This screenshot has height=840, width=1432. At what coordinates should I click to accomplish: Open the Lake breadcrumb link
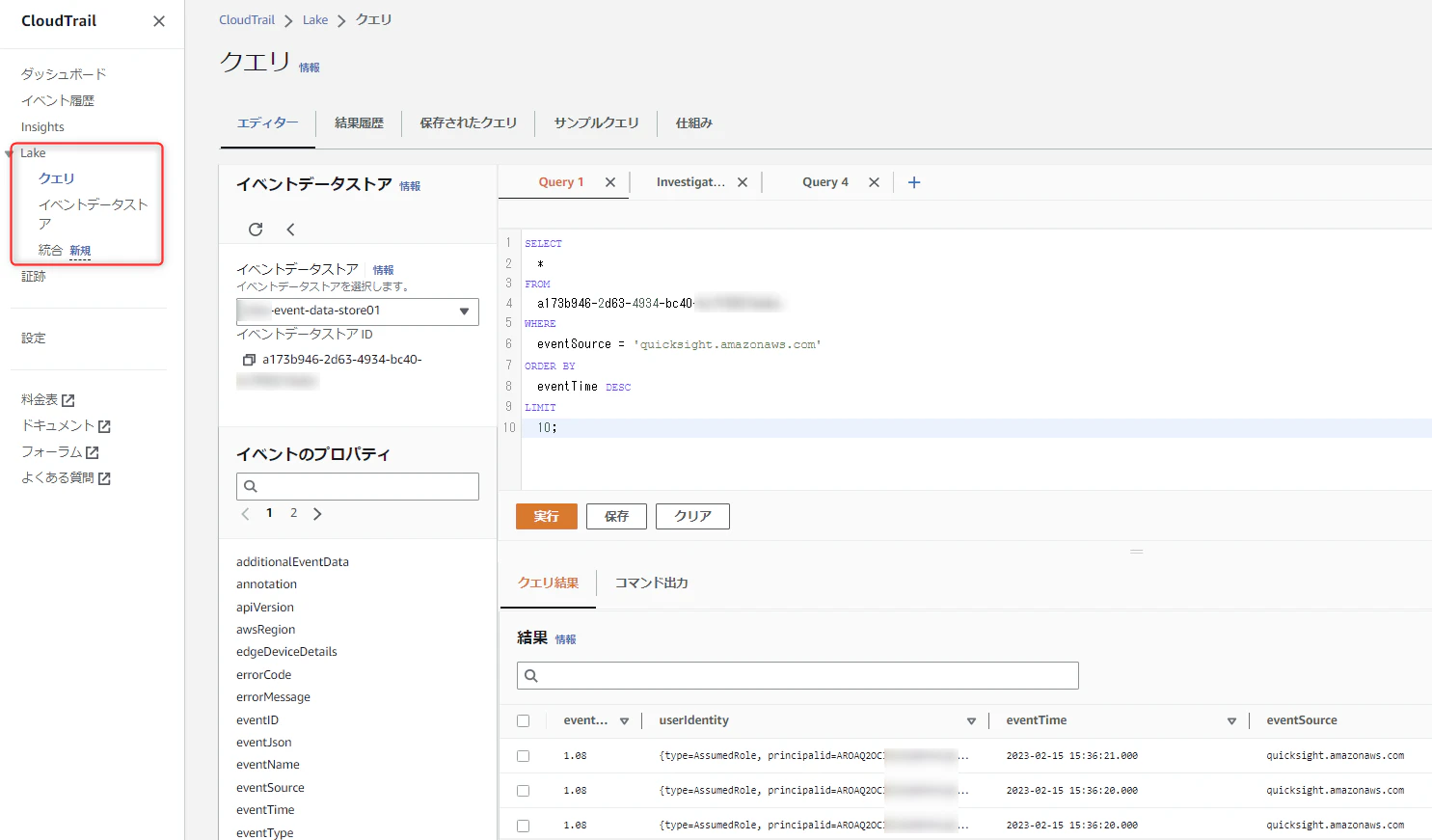click(x=315, y=20)
